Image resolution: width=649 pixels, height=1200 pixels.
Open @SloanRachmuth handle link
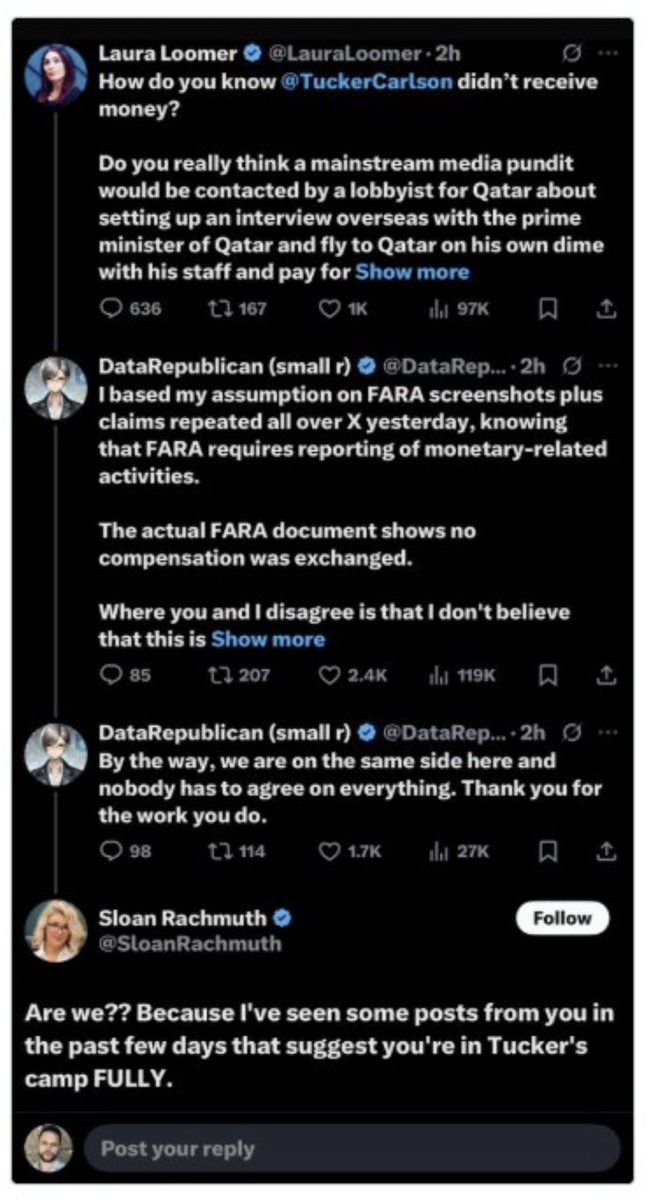click(x=189, y=943)
